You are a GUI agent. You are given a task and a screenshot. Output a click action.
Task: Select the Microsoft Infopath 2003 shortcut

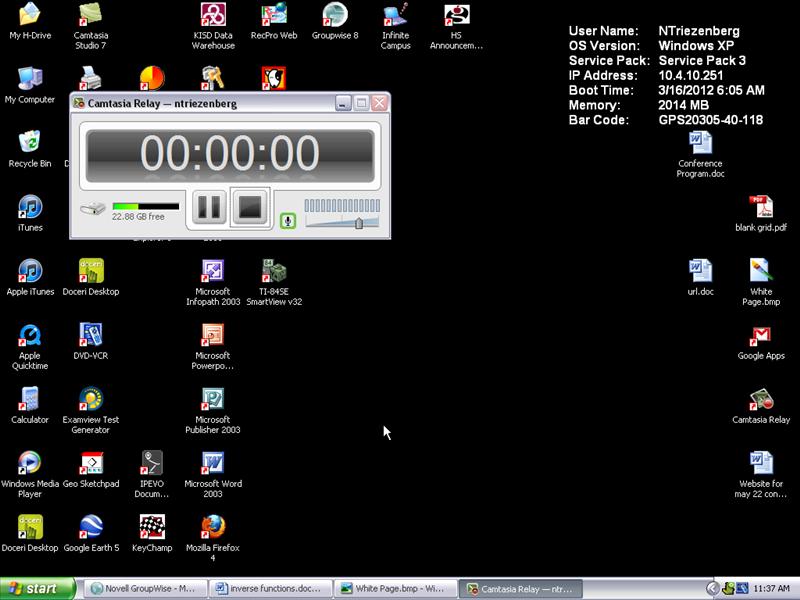click(x=213, y=283)
